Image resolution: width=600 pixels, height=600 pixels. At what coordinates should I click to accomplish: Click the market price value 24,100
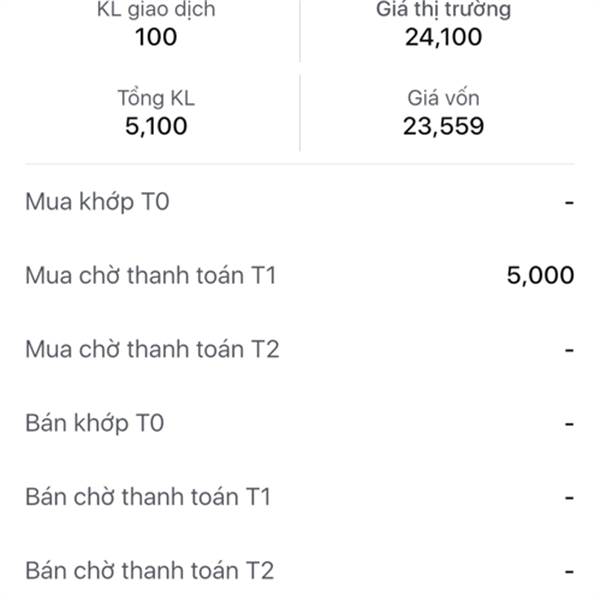coord(443,38)
